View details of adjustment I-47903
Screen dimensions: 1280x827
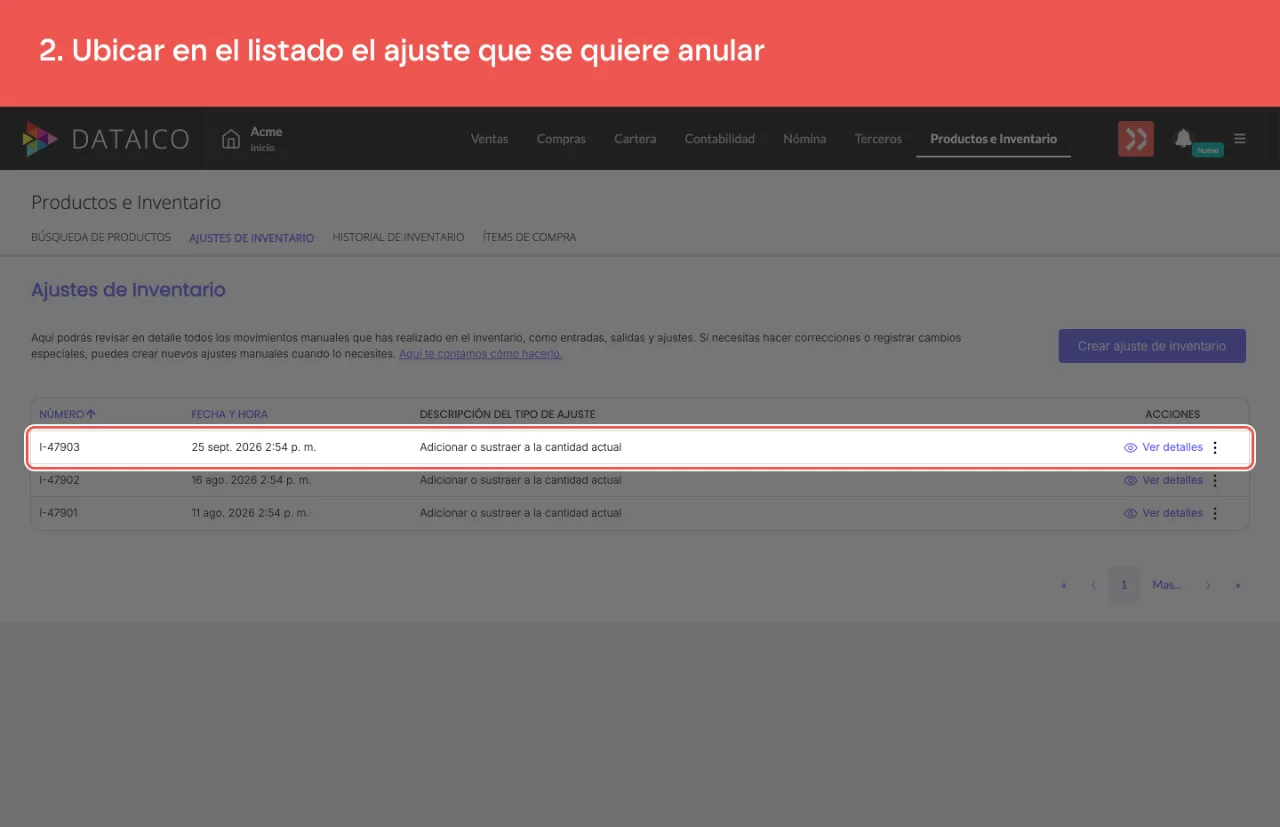point(1163,448)
